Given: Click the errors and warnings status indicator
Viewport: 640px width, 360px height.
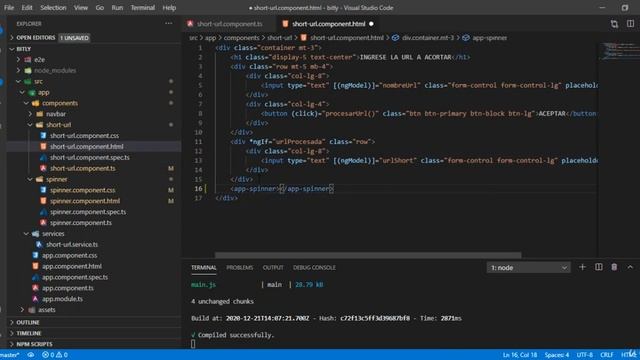Looking at the screenshot, I should pos(55,355).
